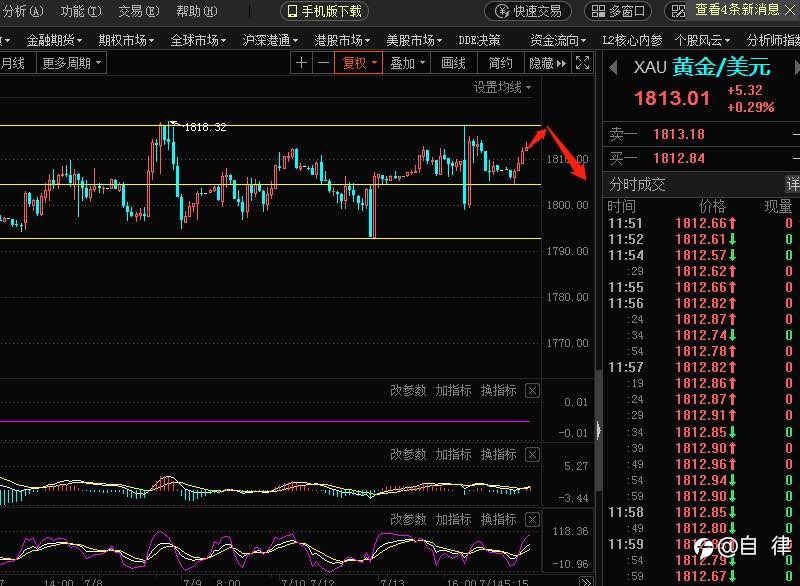Click 买一 price 1812.84

tap(679, 158)
